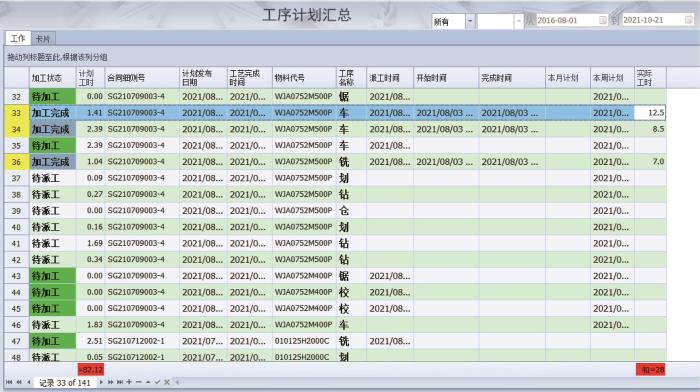Open calendar icon of 2021-10-21 date field
The height and width of the screenshot is (392, 700).
click(688, 20)
